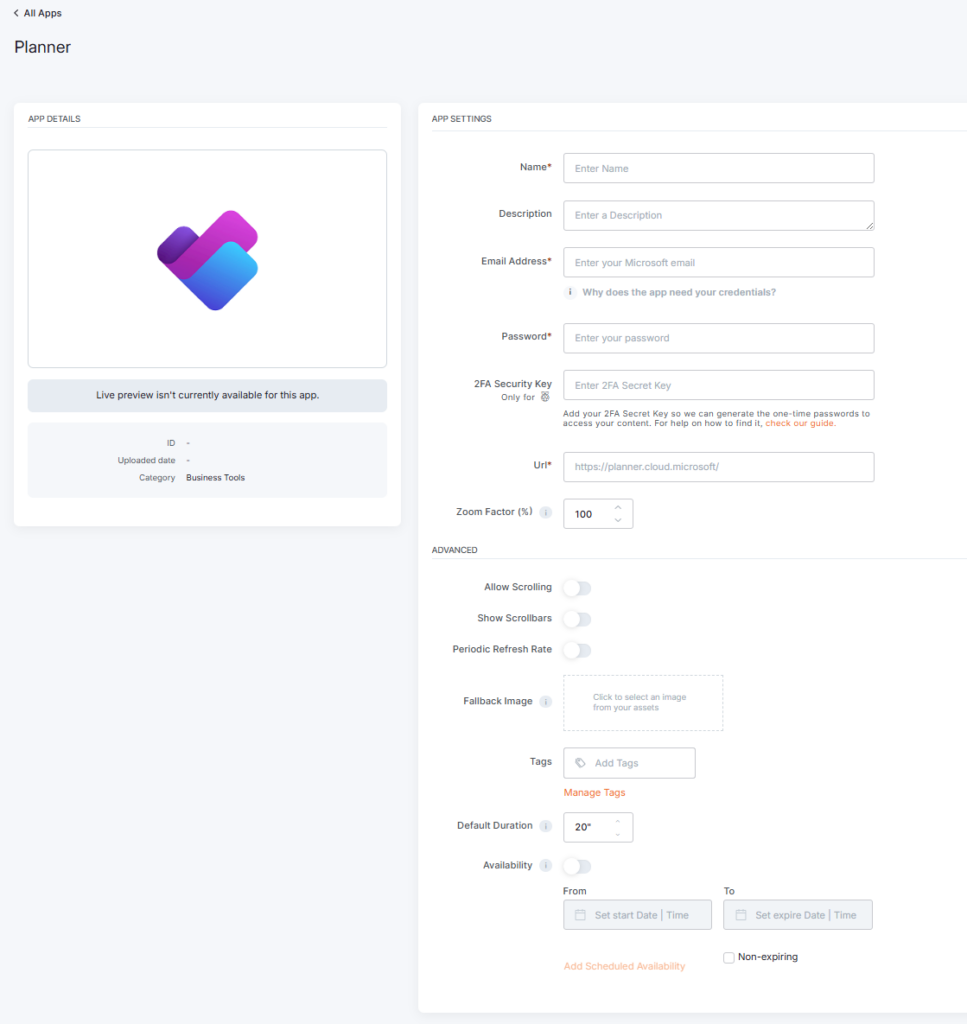The width and height of the screenshot is (967, 1024).
Task: Click the 2FA Secret Key field
Action: click(x=718, y=385)
